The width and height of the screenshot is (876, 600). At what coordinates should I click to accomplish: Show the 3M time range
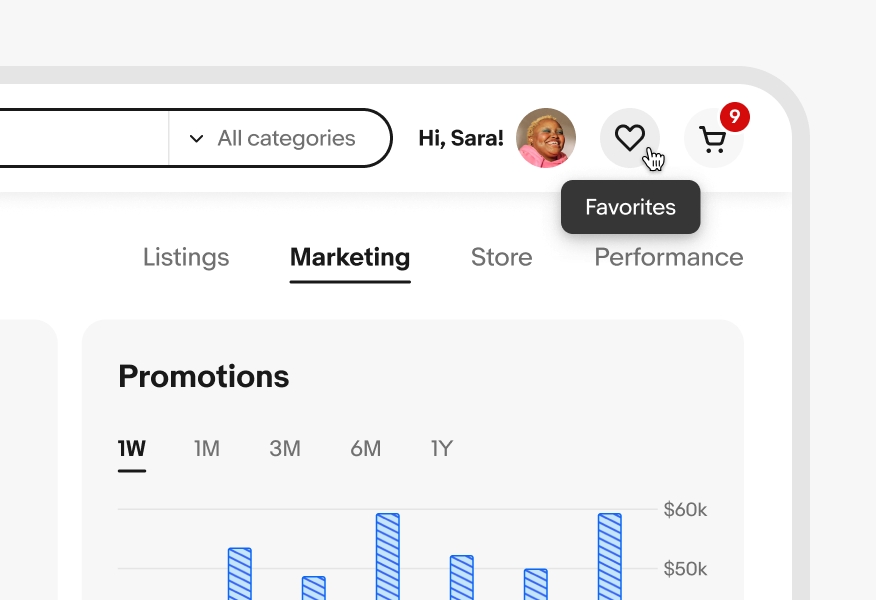(285, 449)
